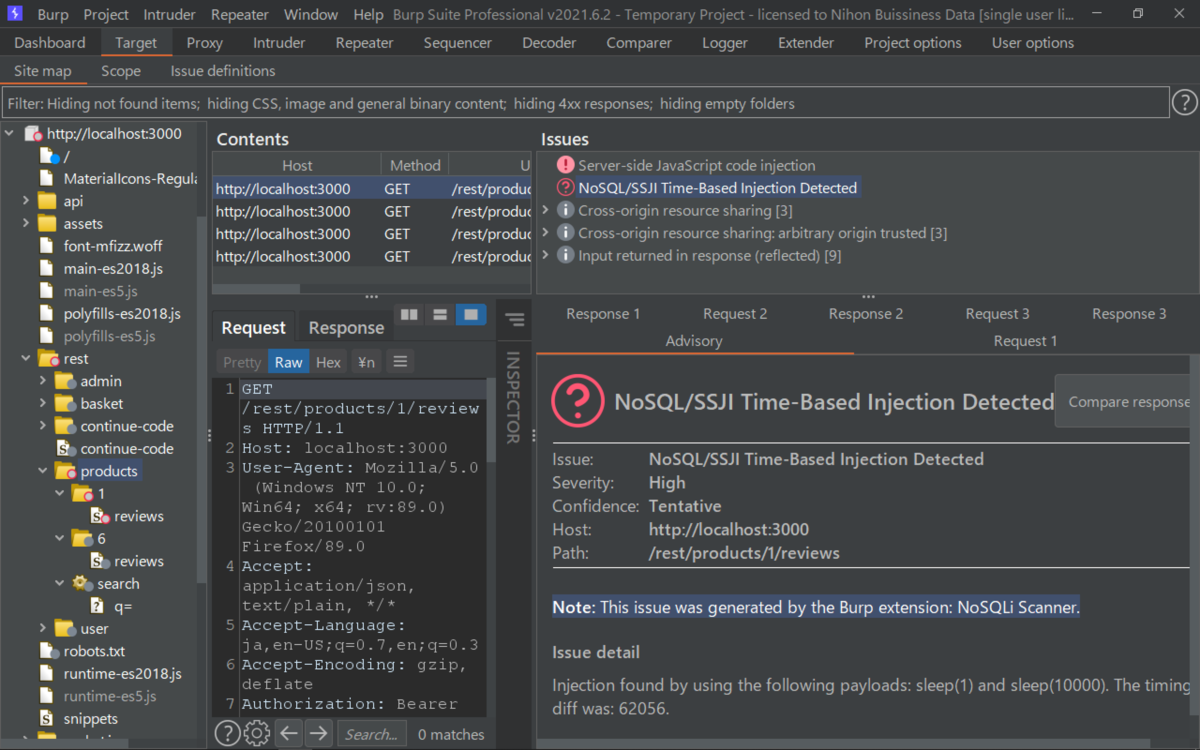
Task: Expand the assets folder
Action: (27, 223)
